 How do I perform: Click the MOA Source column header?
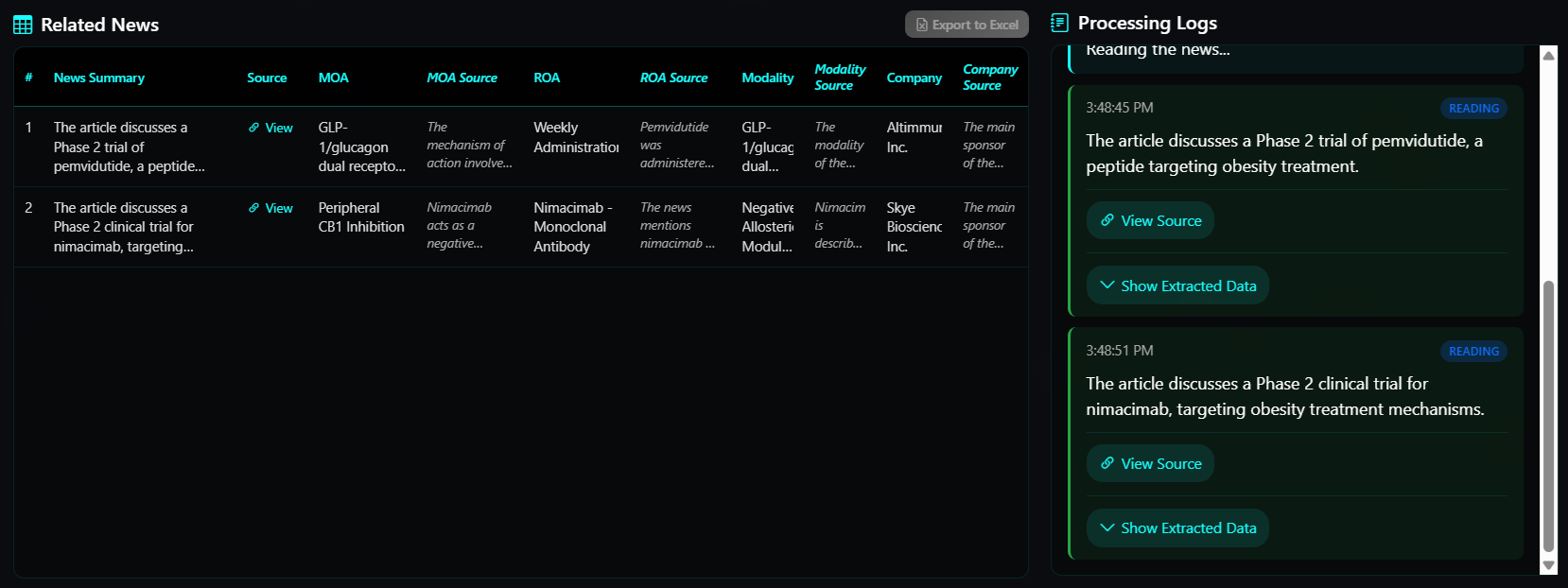pyautogui.click(x=462, y=78)
